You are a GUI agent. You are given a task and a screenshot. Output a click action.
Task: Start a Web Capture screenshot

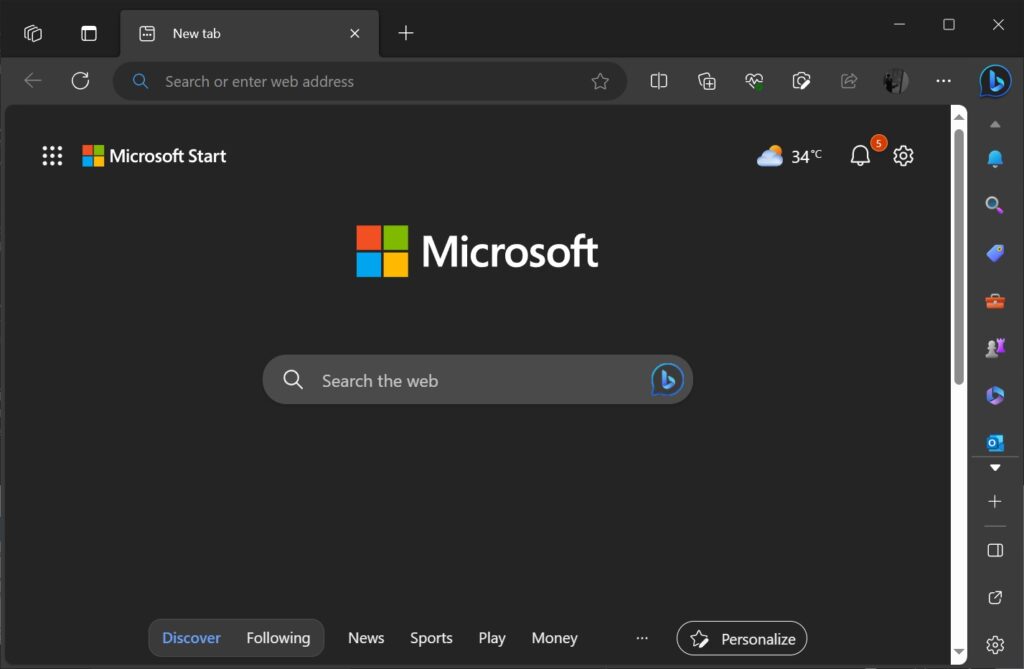[x=801, y=81]
